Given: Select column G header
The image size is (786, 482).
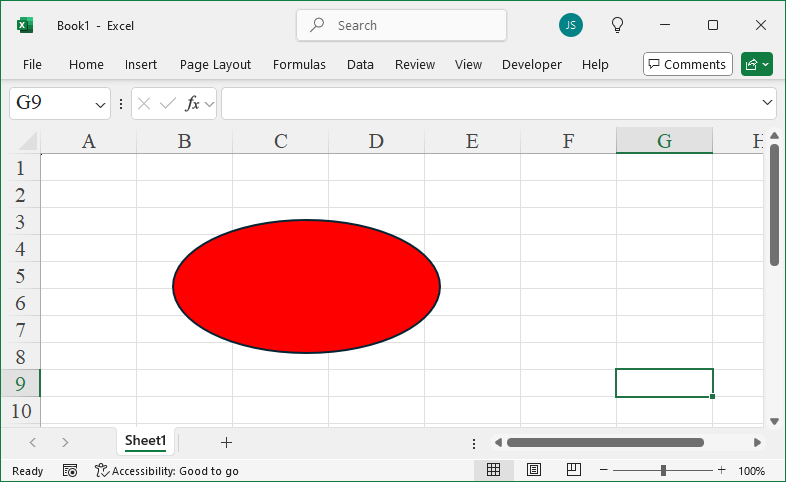Looking at the screenshot, I should (x=664, y=141).
